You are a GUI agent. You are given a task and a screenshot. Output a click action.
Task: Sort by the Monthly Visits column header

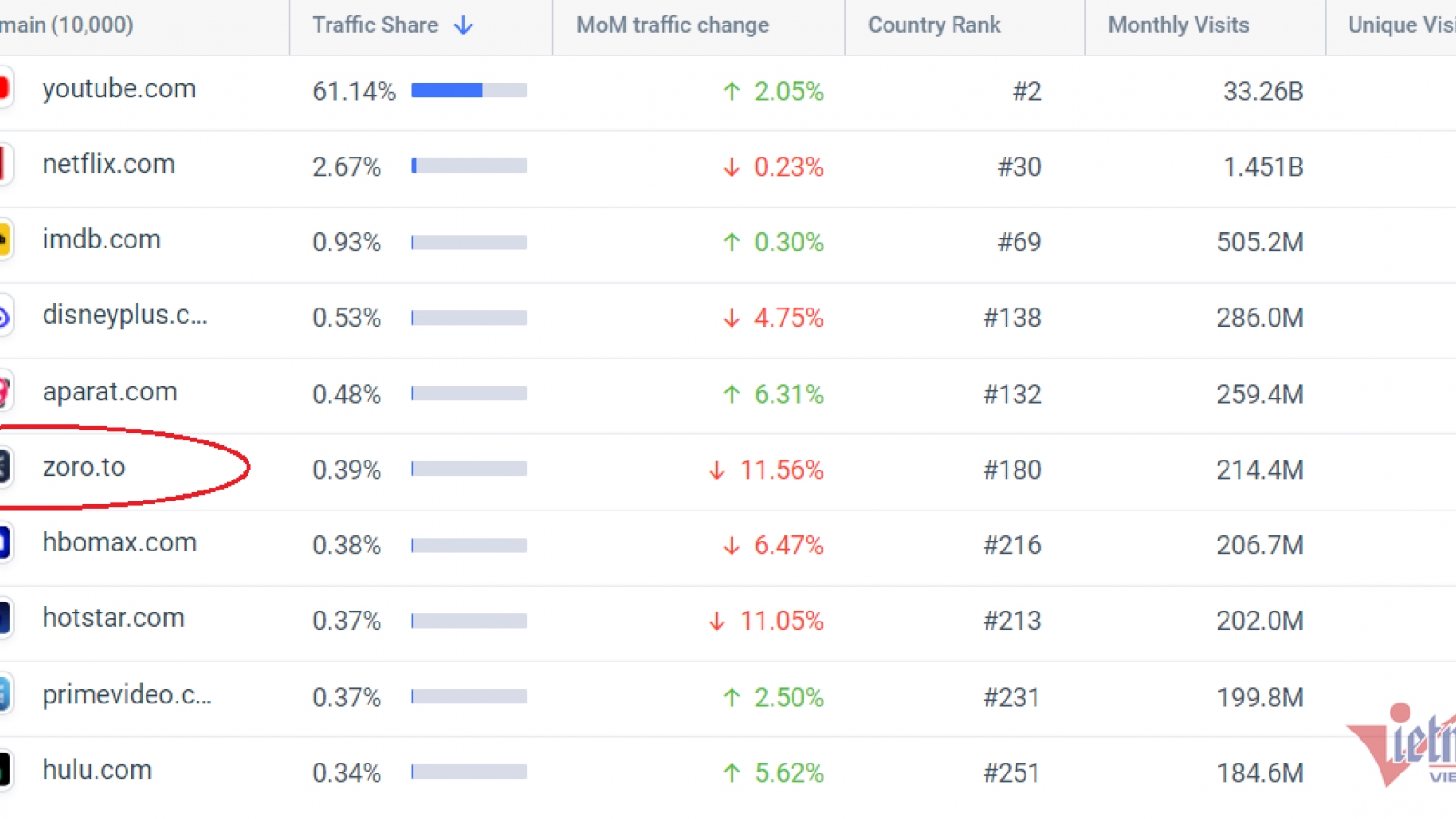(x=1178, y=25)
